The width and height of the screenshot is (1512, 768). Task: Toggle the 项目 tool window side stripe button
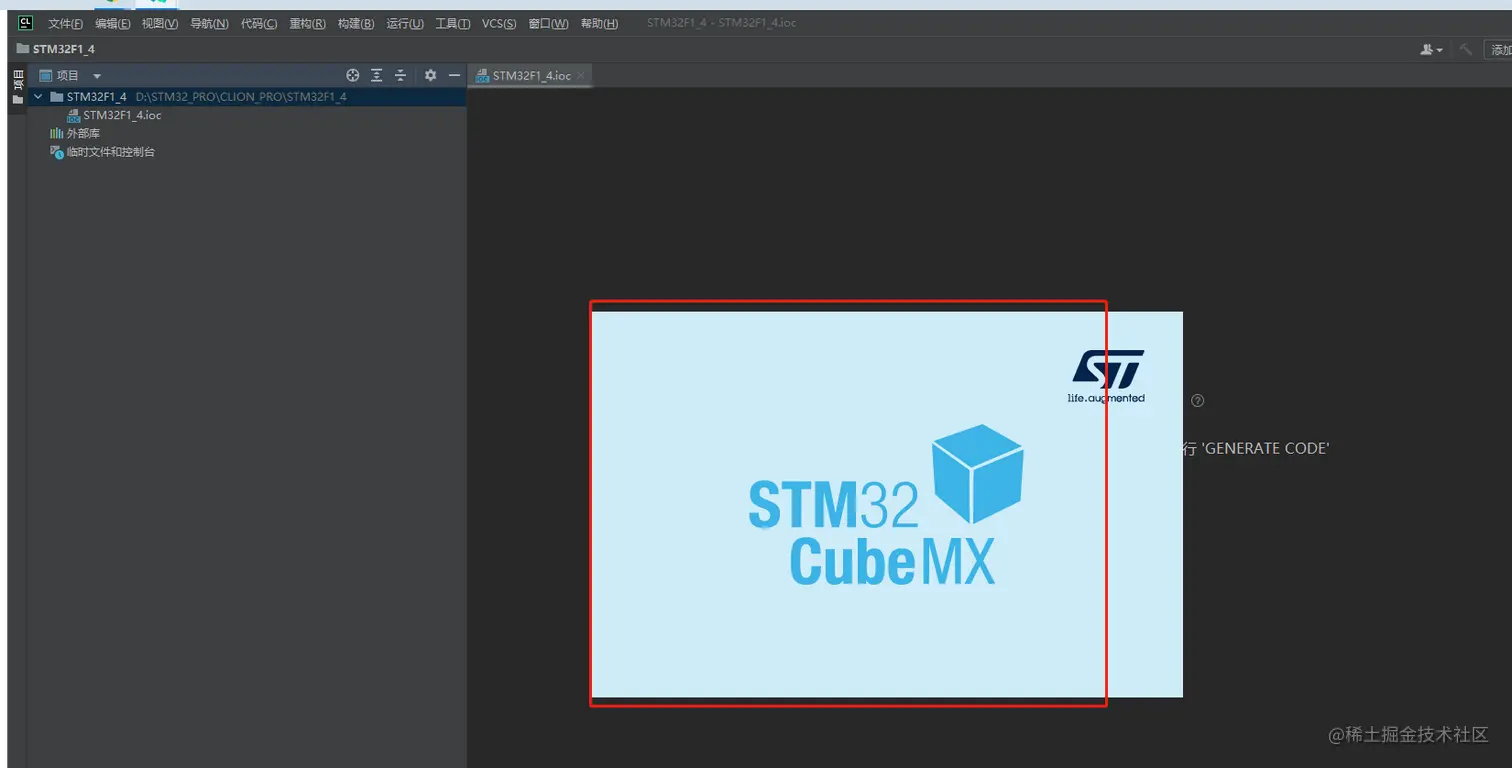coord(17,86)
